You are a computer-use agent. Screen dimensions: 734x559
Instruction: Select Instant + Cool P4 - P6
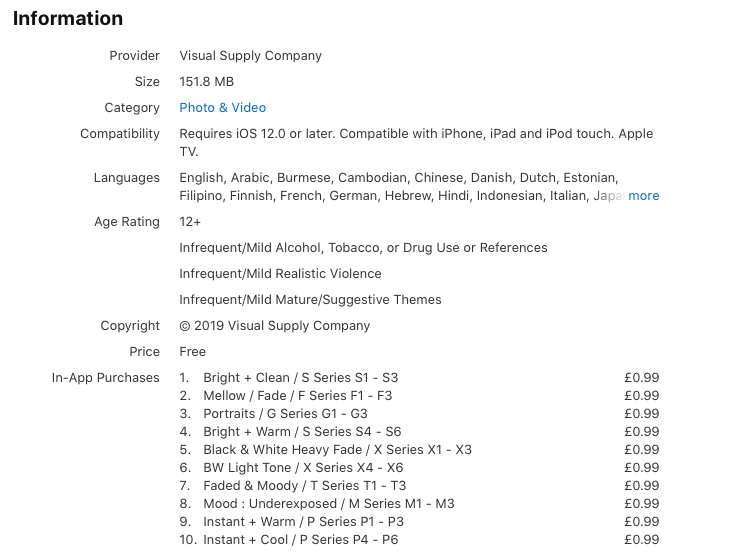[300, 540]
